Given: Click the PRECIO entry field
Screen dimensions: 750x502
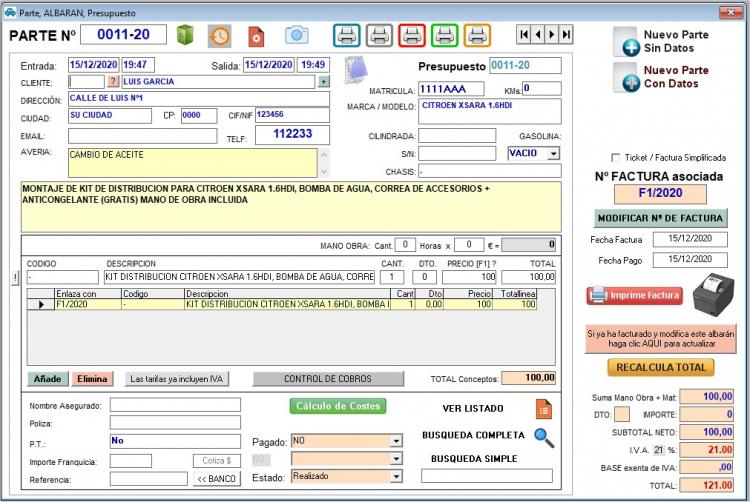Looking at the screenshot, I should point(469,277).
